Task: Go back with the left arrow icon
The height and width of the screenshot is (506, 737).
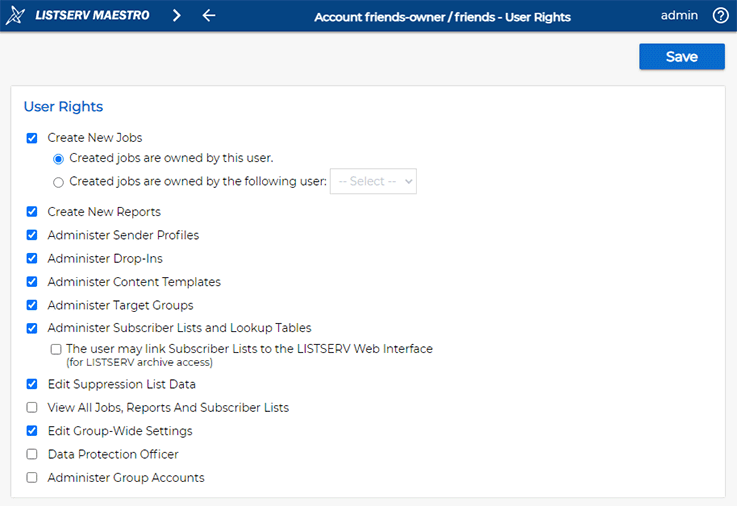Action: [209, 16]
